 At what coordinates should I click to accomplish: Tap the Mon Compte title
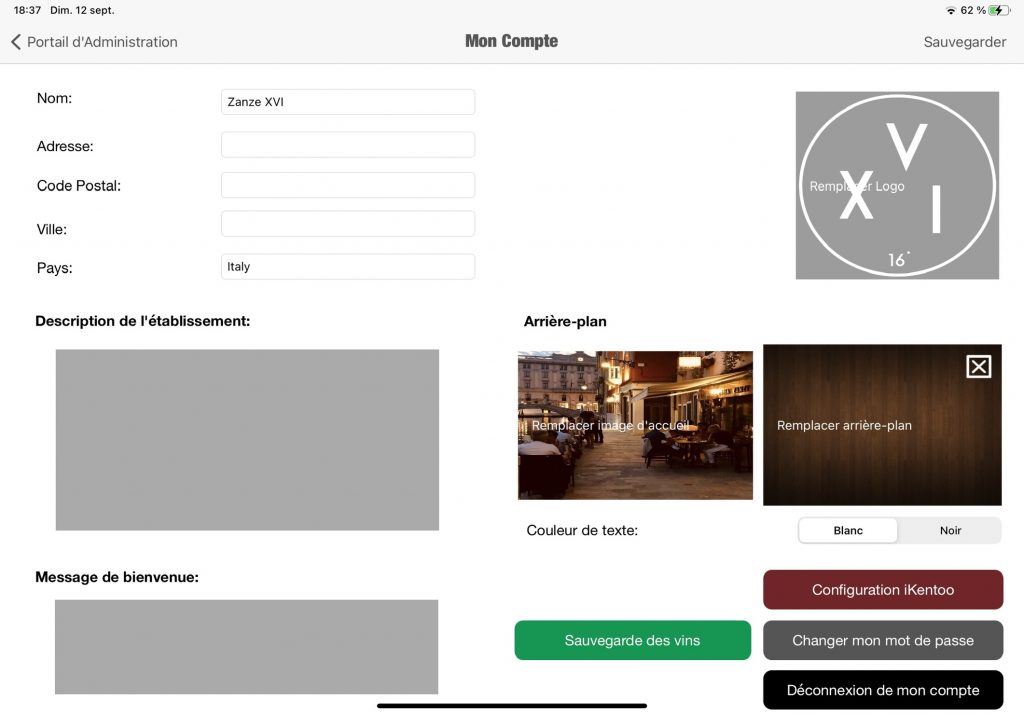pos(511,41)
